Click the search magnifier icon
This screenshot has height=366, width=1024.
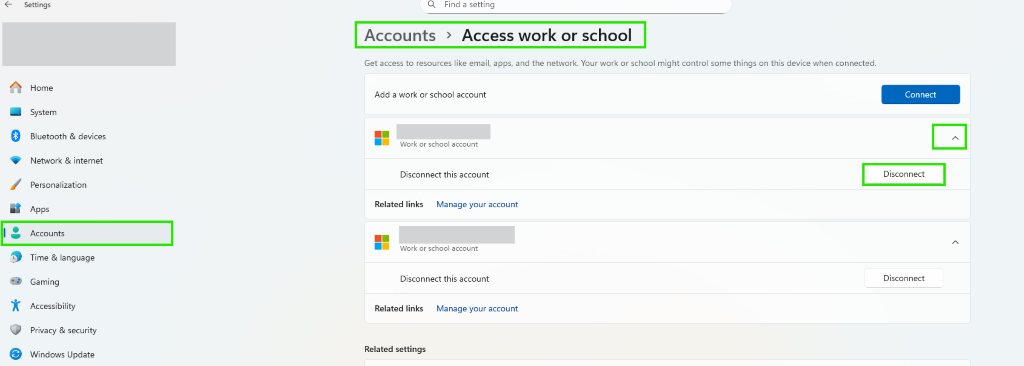click(x=432, y=5)
